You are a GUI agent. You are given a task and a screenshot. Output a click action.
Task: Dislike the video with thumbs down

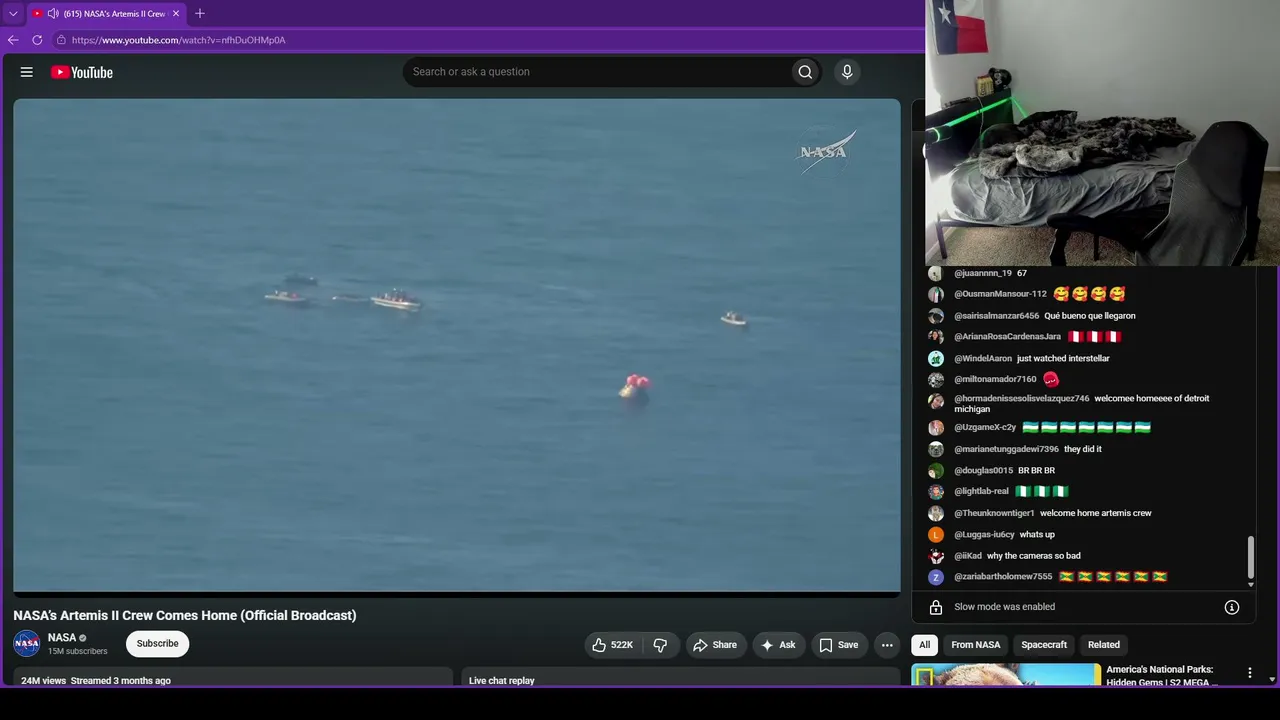tap(660, 645)
